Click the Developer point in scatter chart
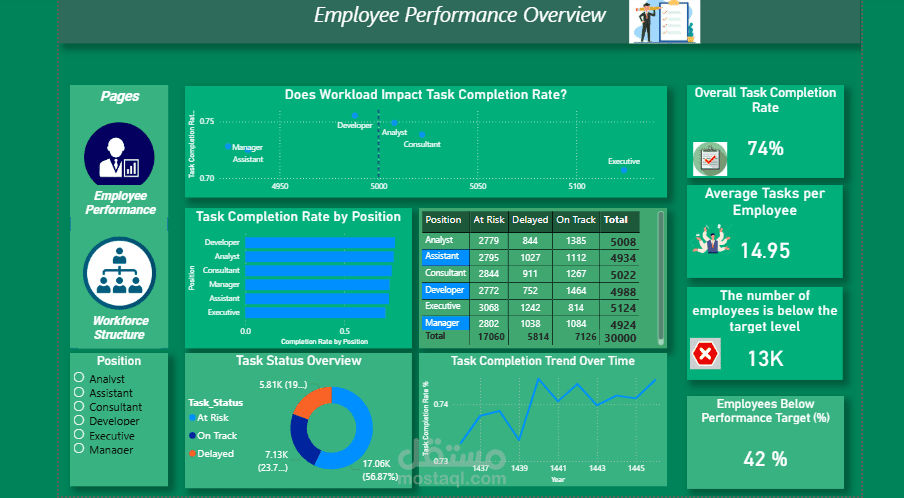Screen dimensions: 904x498 pyautogui.click(x=355, y=116)
